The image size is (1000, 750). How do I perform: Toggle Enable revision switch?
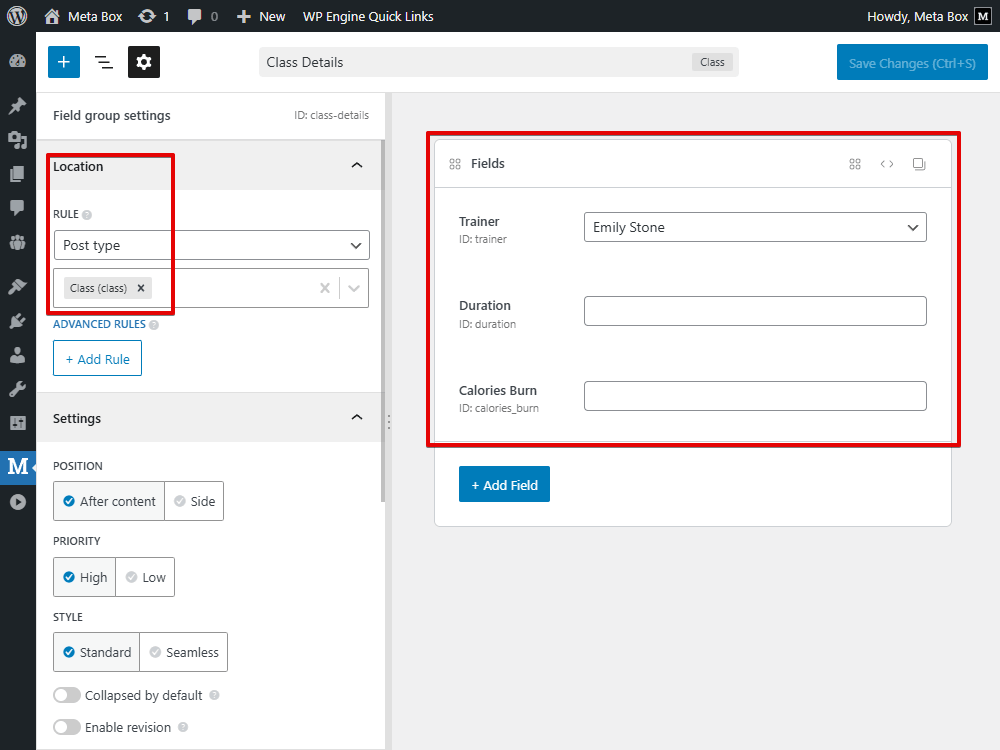[67, 727]
